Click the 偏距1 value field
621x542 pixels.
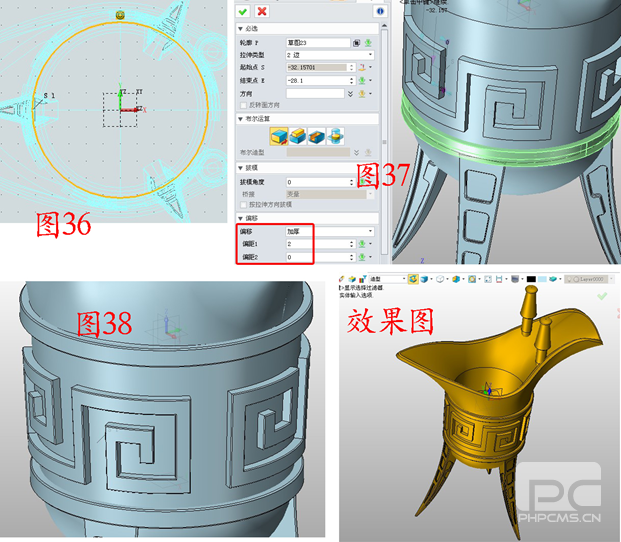click(x=321, y=243)
